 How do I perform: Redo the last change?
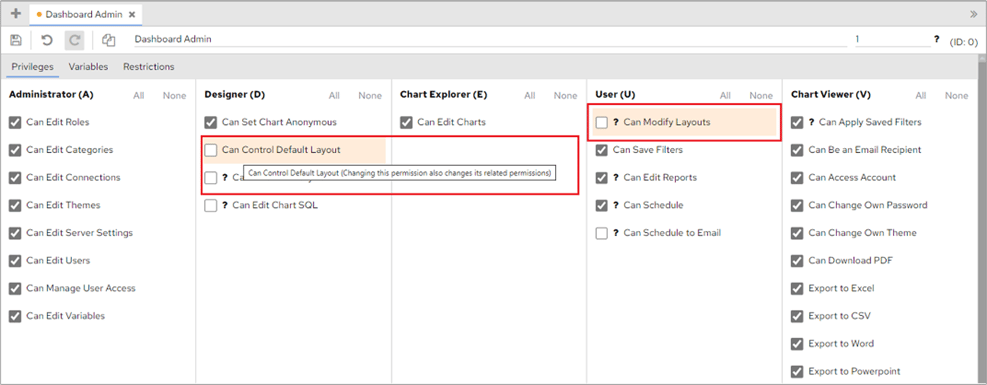click(74, 40)
